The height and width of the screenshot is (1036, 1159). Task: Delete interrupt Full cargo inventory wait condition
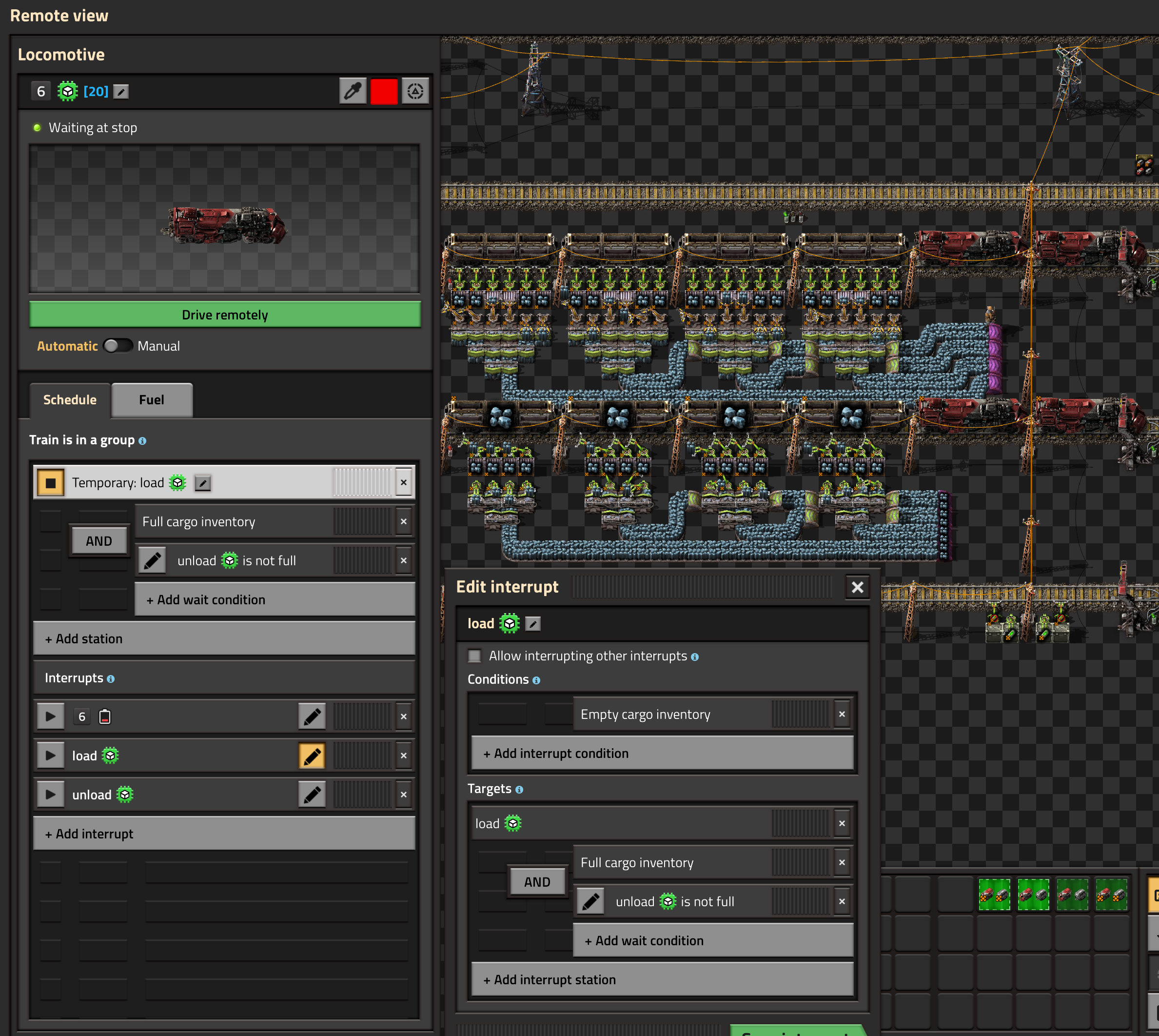842,863
